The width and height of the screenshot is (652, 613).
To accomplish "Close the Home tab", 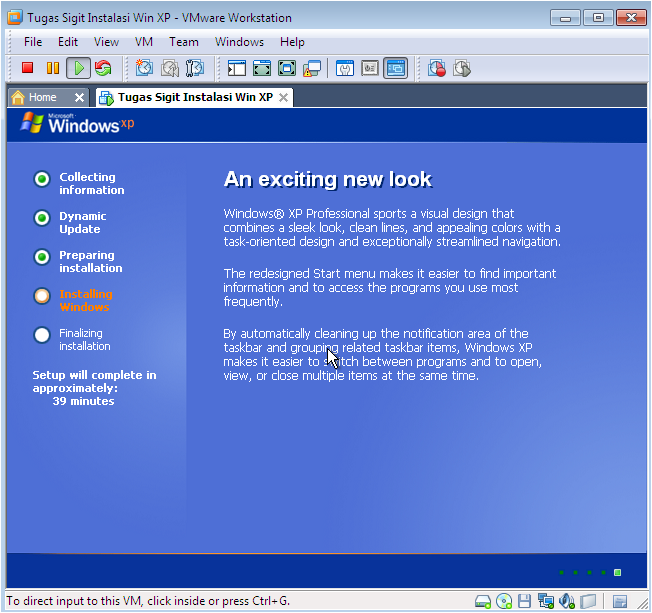I will coord(79,98).
